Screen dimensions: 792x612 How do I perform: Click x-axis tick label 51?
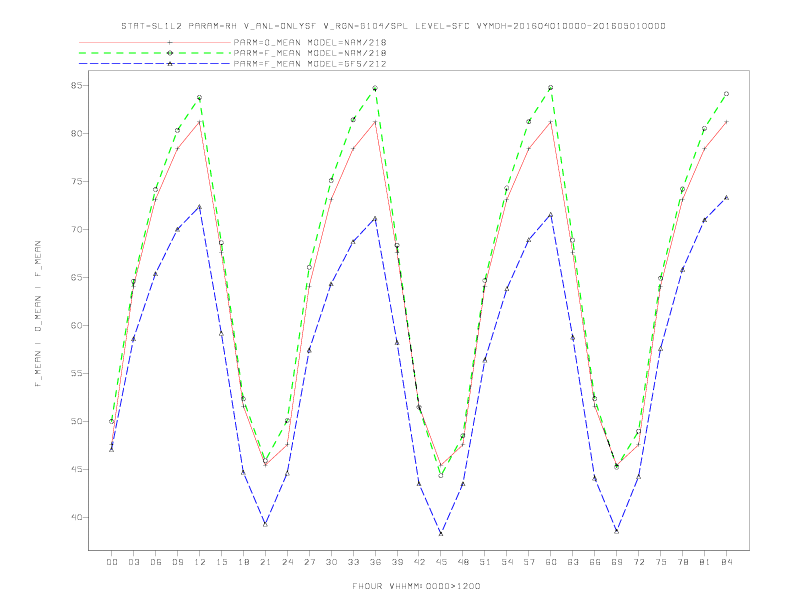[485, 562]
